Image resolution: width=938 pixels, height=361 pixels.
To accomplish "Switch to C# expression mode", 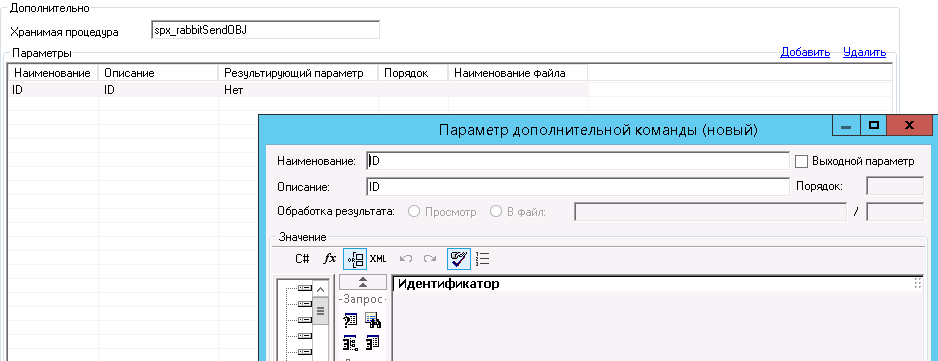I will tap(302, 259).
